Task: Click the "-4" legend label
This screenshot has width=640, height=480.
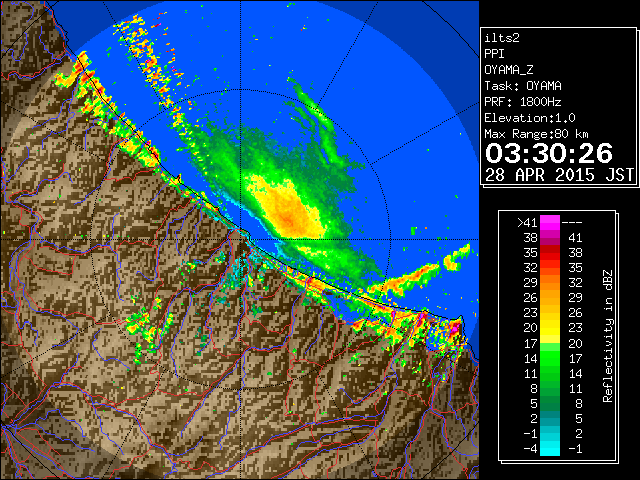Action: [530, 449]
